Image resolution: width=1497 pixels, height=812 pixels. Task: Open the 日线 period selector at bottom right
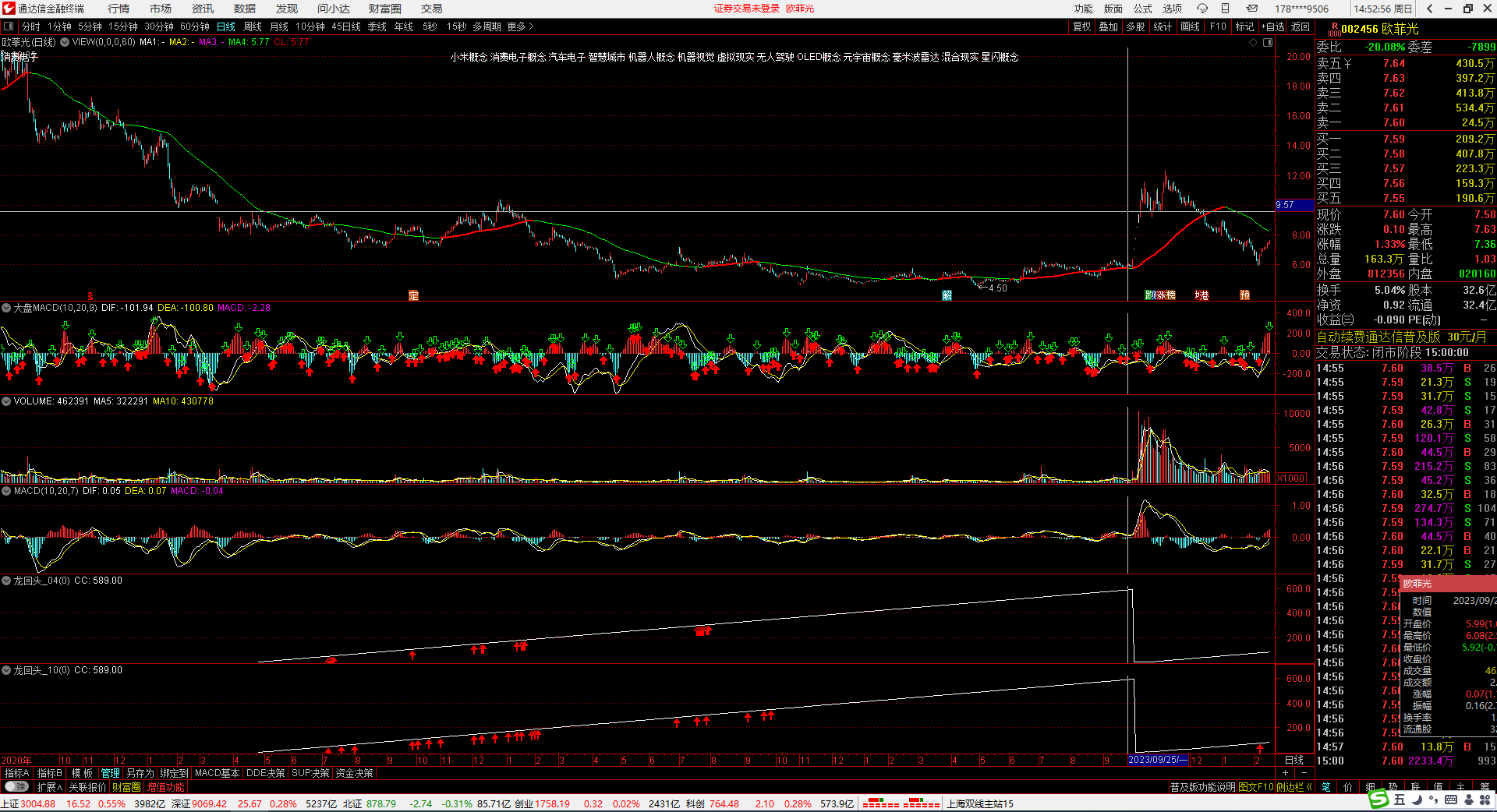[x=1294, y=760]
